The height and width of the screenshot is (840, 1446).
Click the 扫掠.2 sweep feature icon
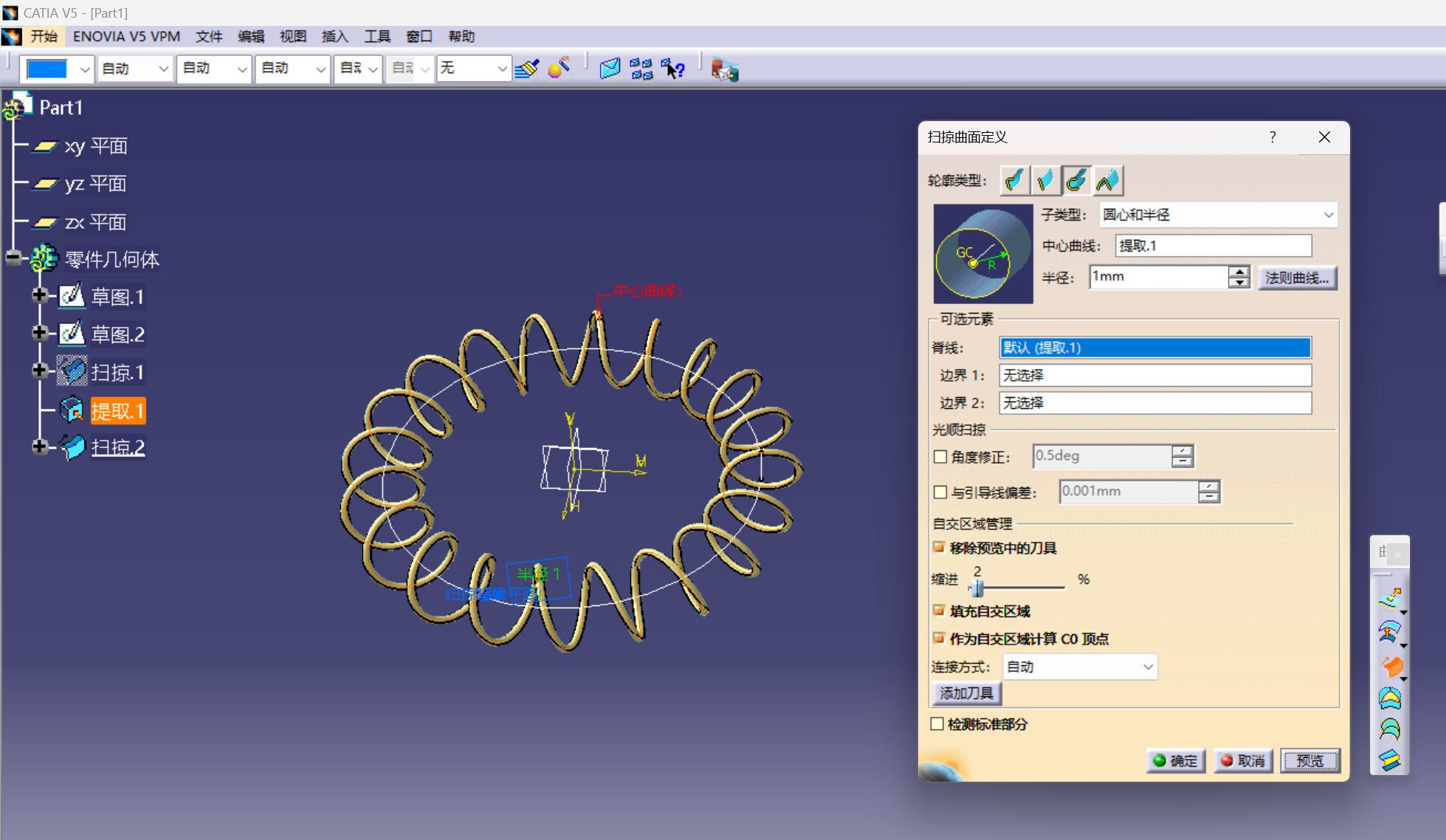point(73,447)
